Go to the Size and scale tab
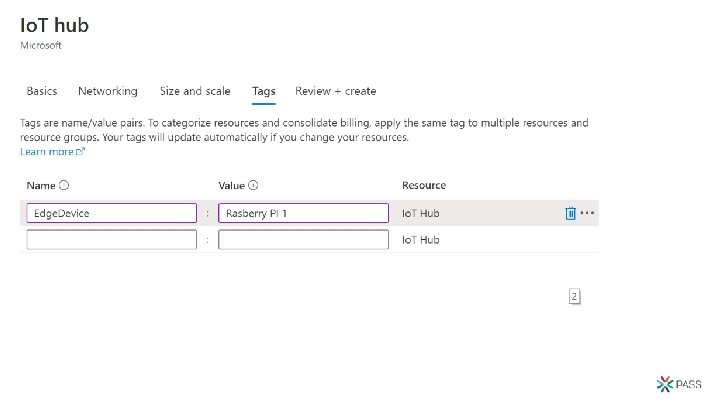The height and width of the screenshot is (405, 720). [195, 91]
